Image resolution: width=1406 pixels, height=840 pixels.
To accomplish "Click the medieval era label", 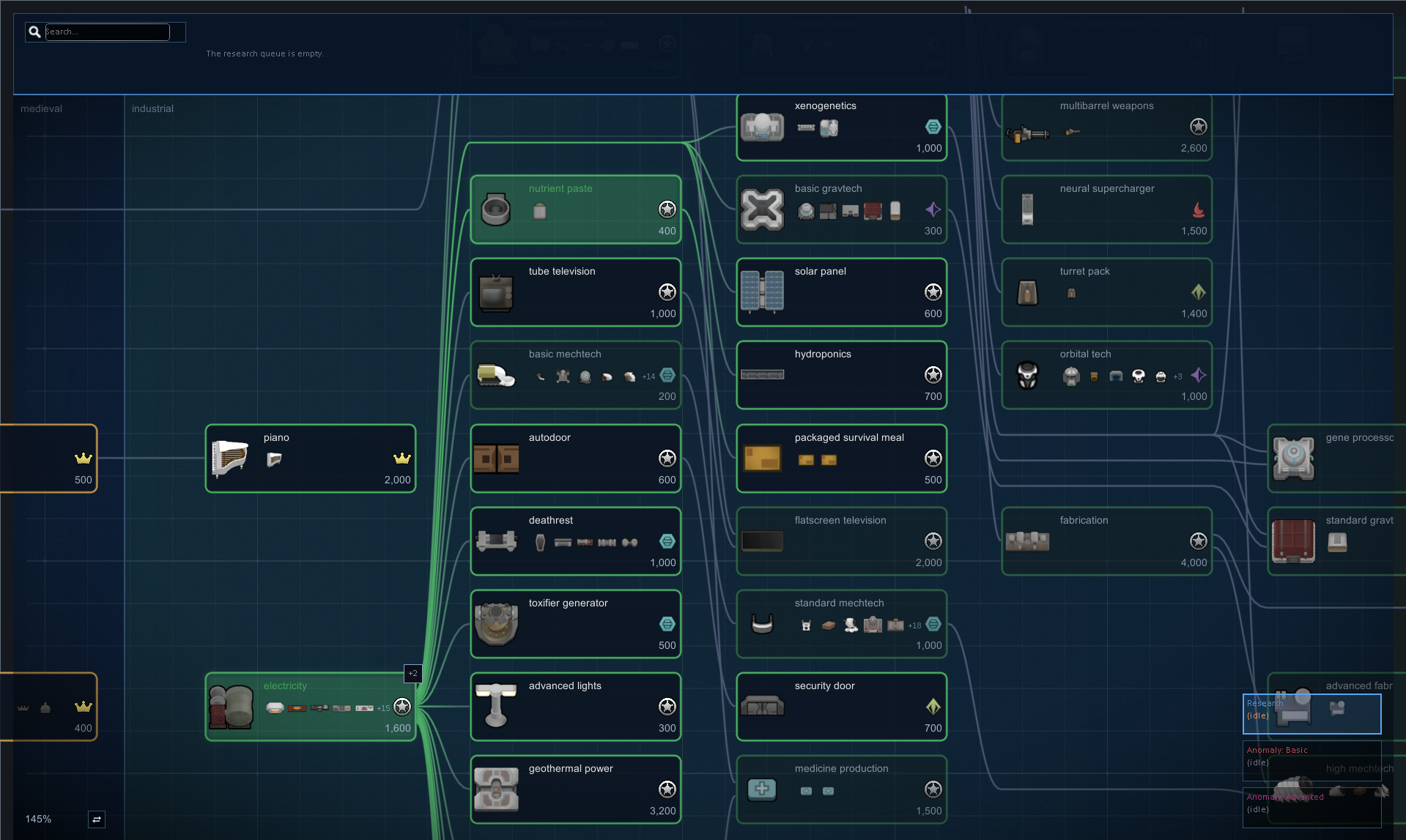I will 41,108.
